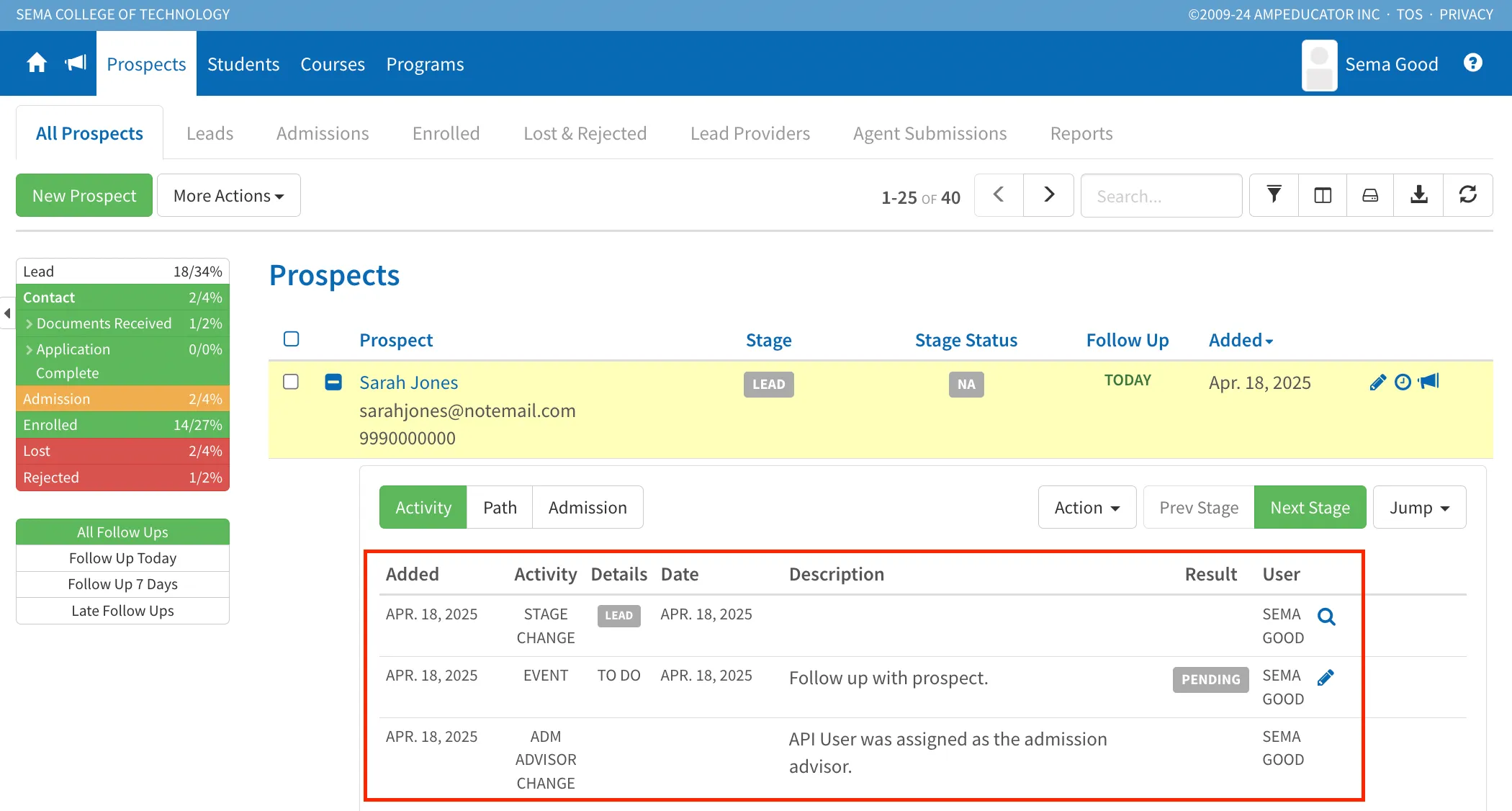View stage change details magnifier icon

coord(1326,617)
